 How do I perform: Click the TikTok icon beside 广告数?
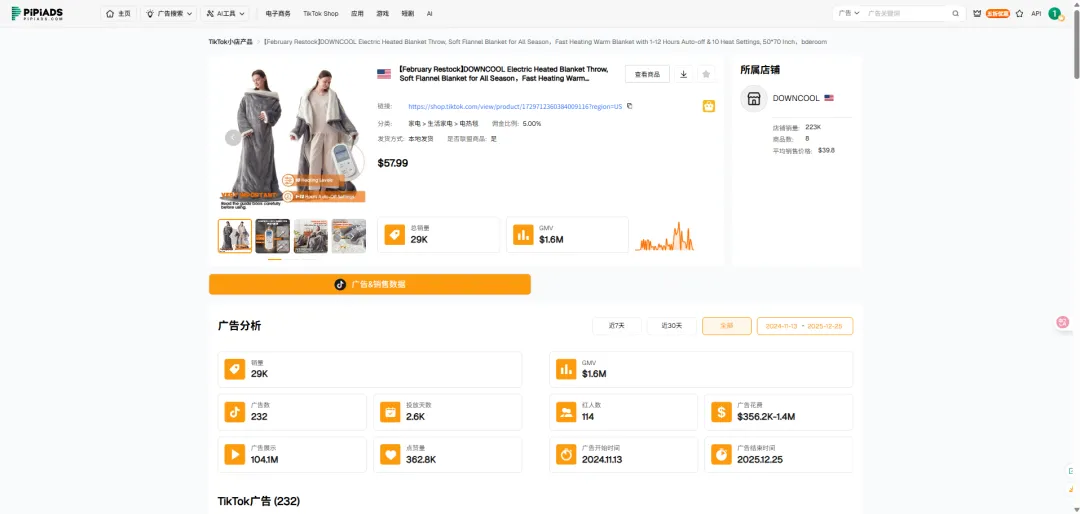[235, 412]
